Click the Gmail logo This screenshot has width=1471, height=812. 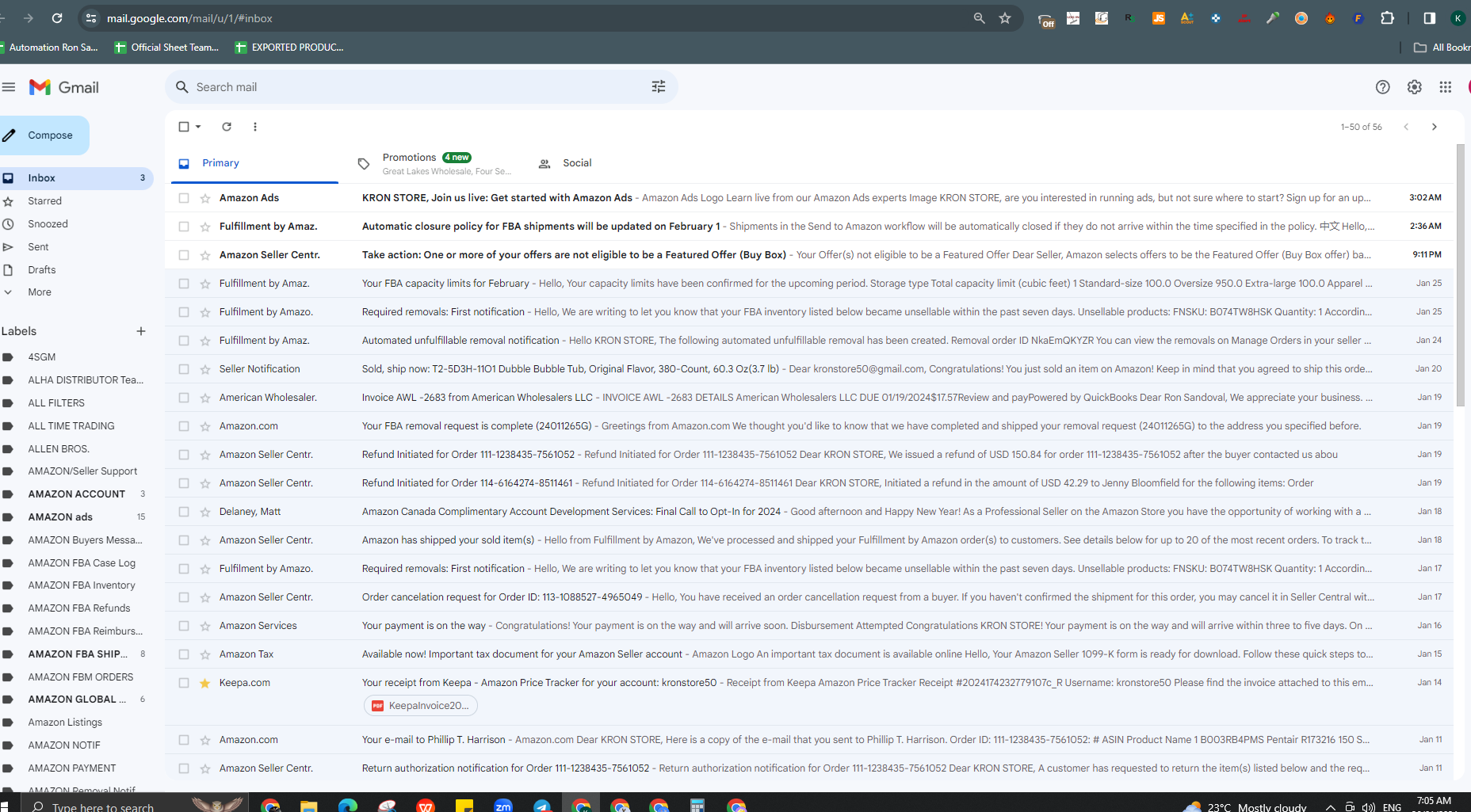pos(64,87)
